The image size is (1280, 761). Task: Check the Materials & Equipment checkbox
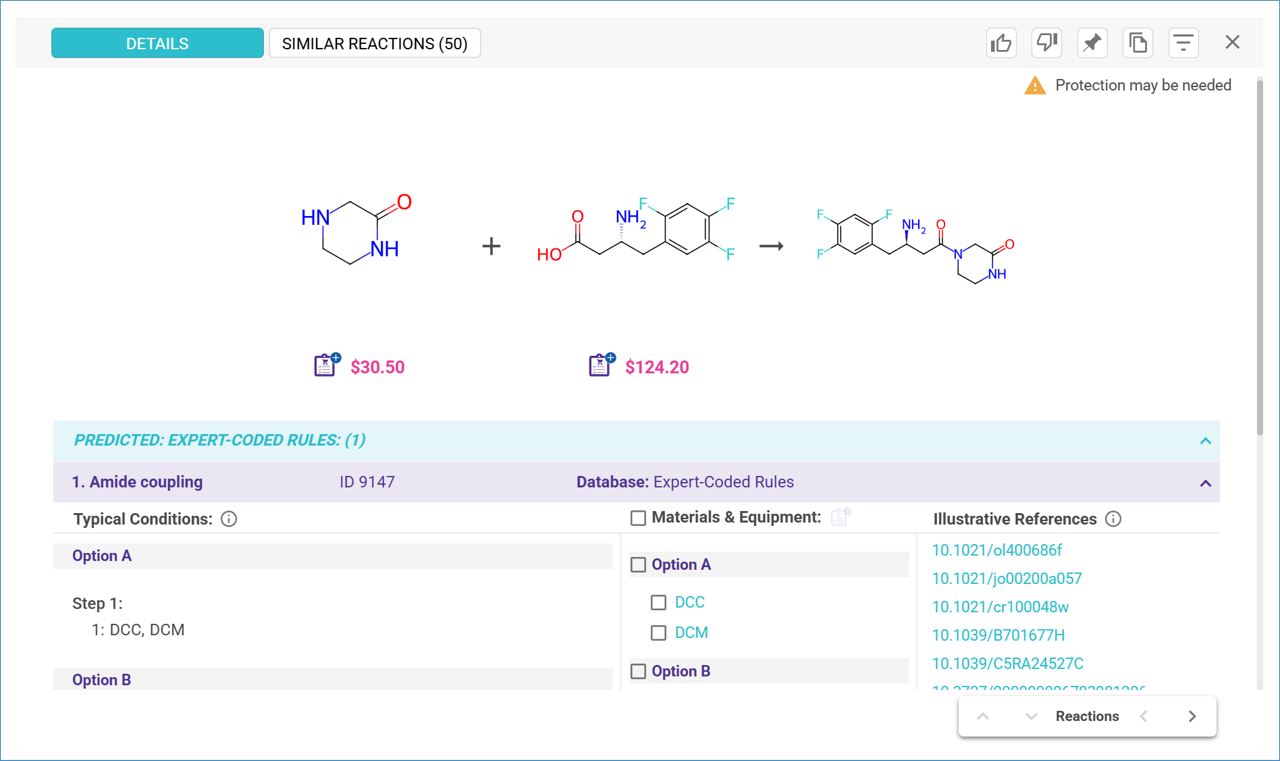coord(638,518)
